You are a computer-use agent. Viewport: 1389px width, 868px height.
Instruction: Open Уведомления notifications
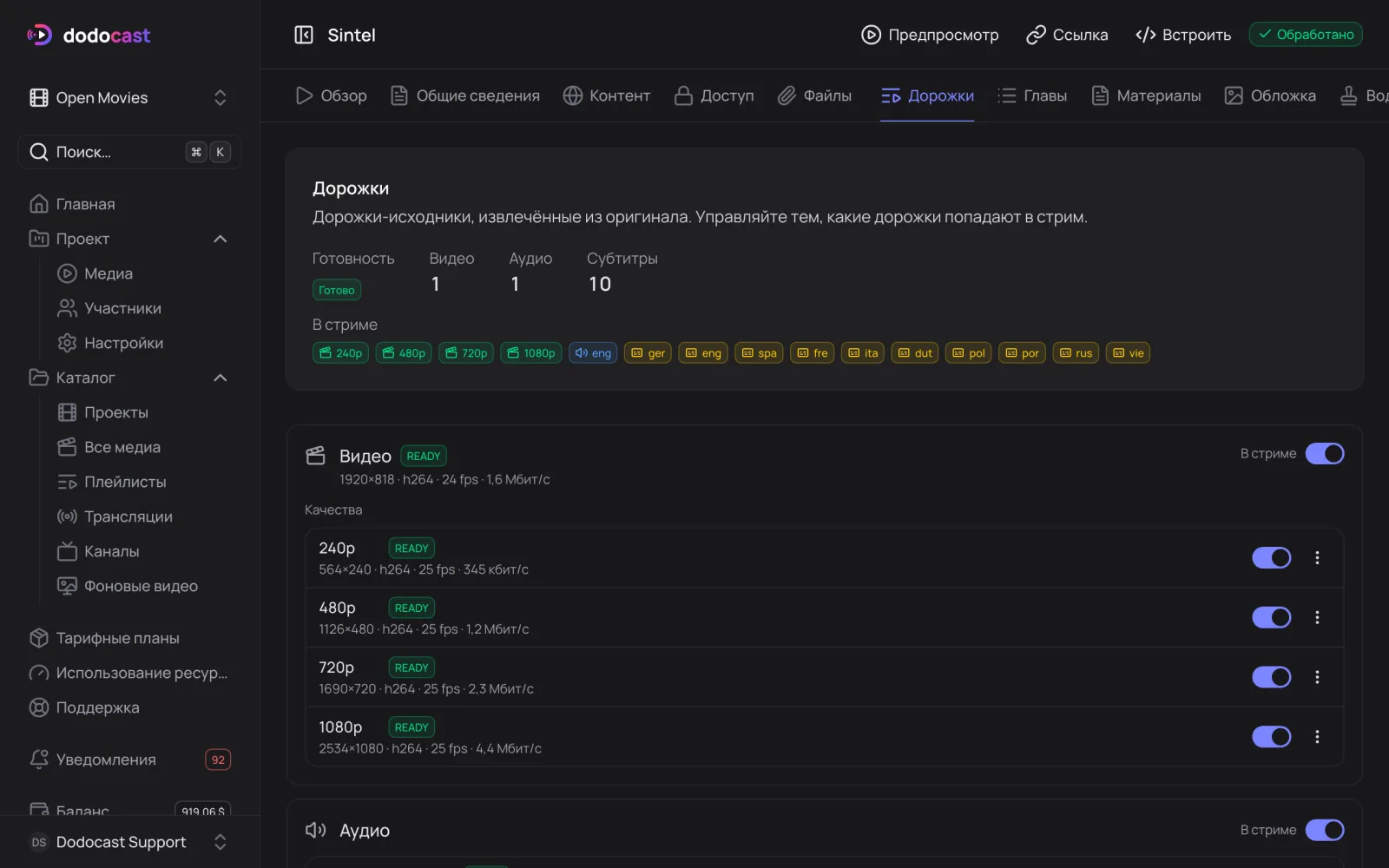click(129, 759)
